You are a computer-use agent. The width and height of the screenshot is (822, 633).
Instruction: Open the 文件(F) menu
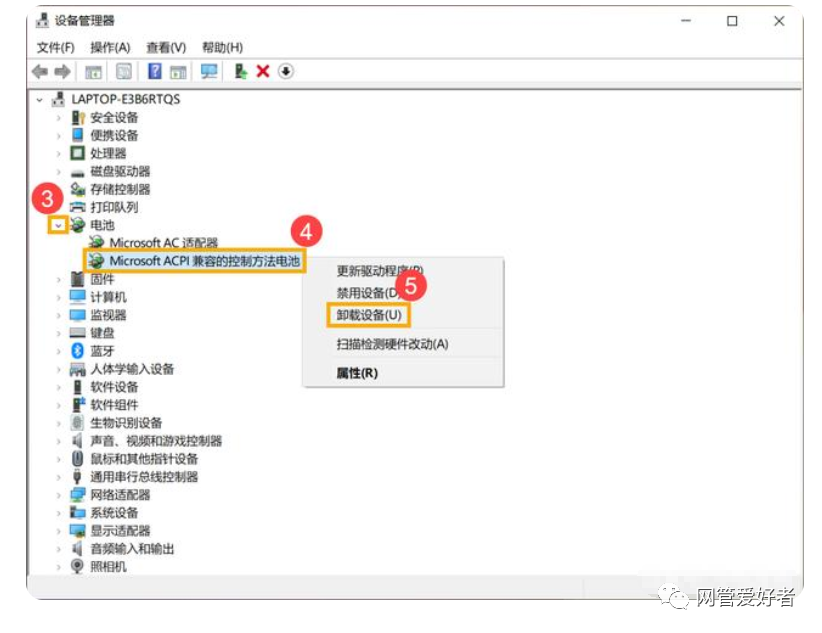tap(55, 47)
